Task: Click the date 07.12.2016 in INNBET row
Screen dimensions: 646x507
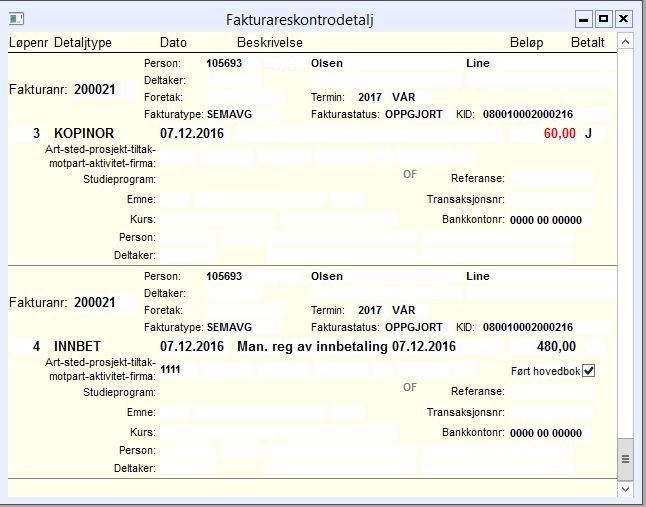Action: tap(192, 346)
